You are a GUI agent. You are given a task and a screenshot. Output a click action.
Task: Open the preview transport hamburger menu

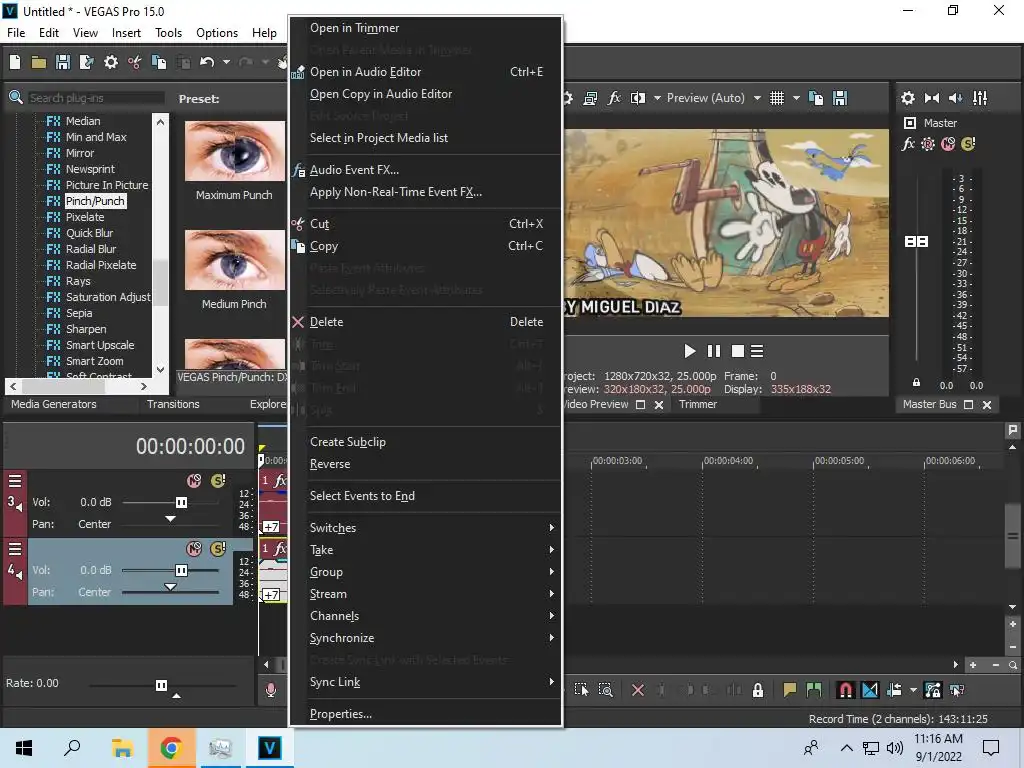pos(757,351)
